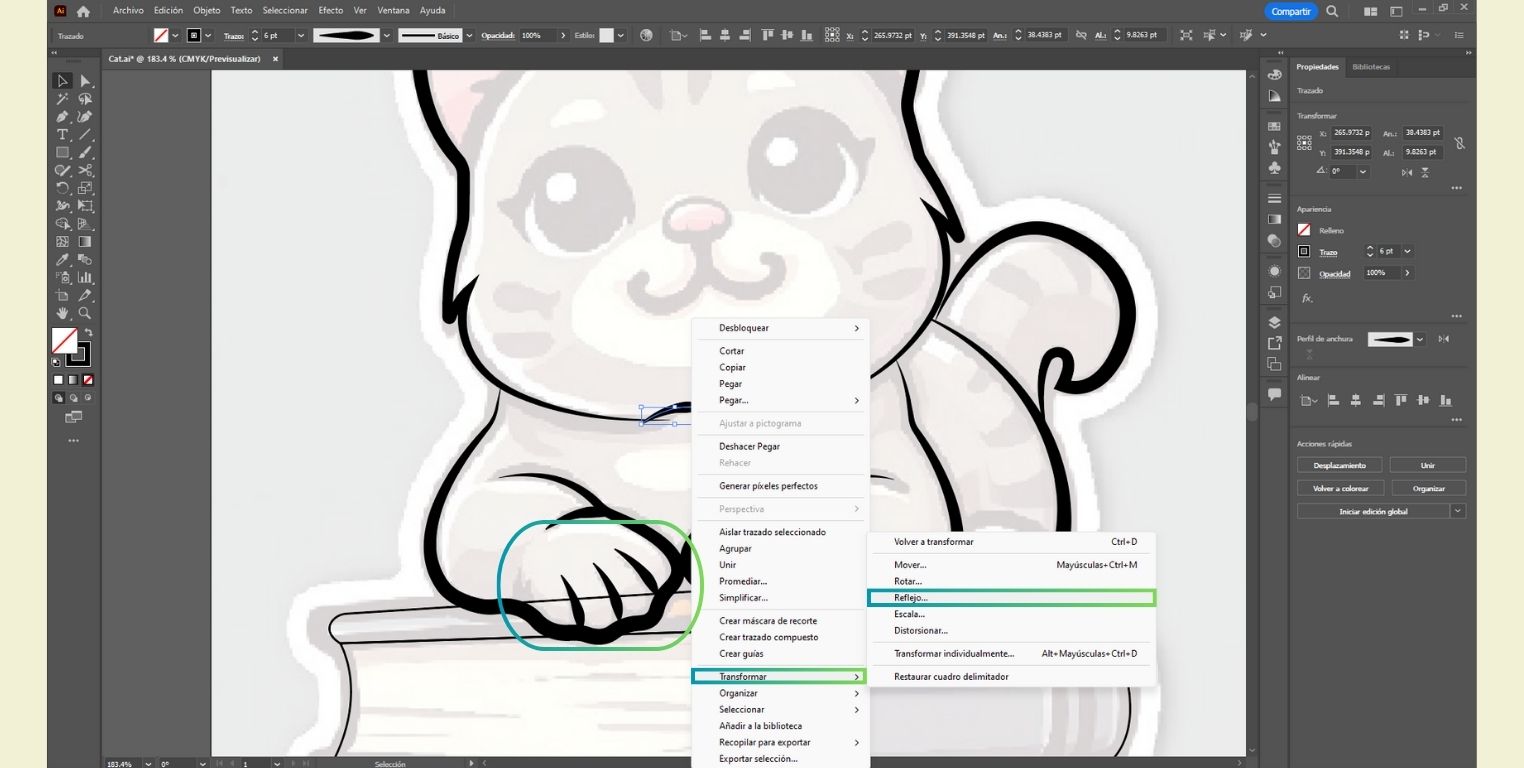This screenshot has height=768, width=1524.
Task: Show more Transformar options ellipsis
Action: pos(1456,188)
